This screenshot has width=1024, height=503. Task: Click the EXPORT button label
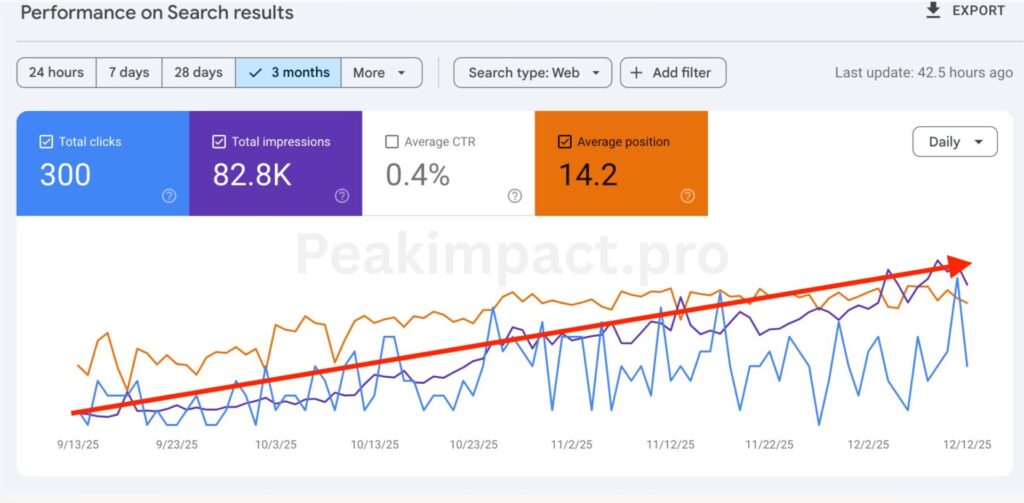978,10
